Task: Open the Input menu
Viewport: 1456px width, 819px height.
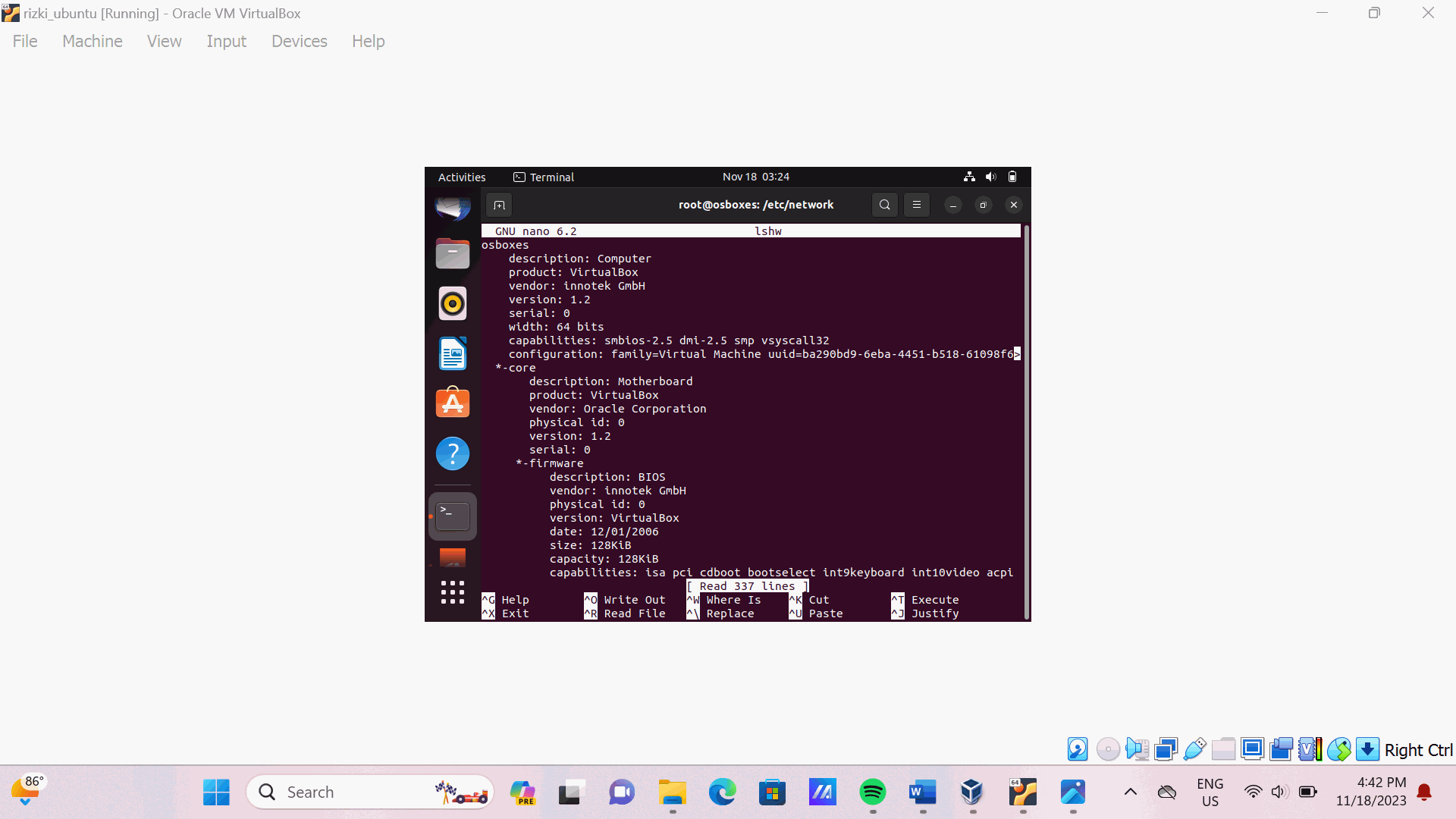Action: (226, 41)
